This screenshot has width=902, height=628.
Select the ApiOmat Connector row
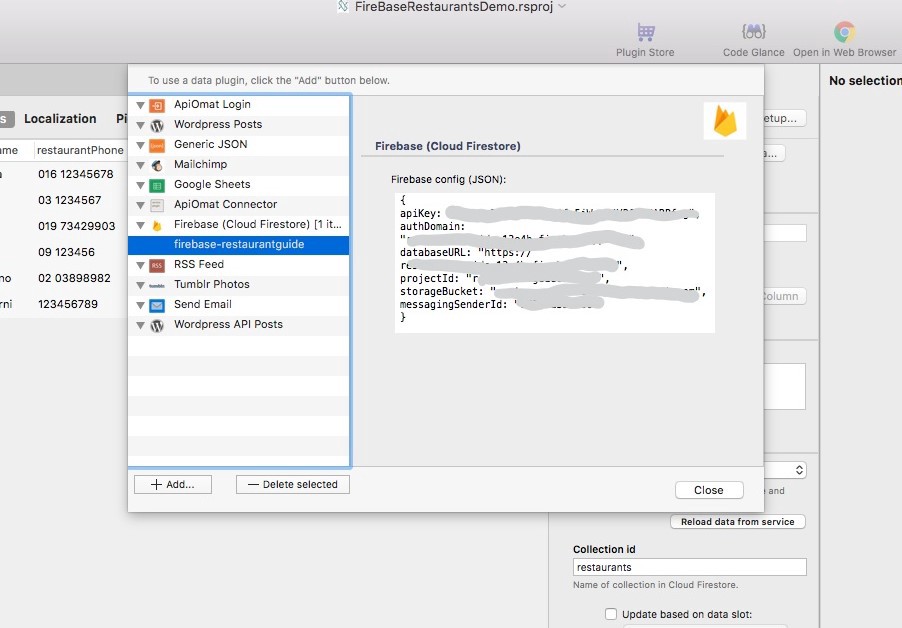tap(239, 205)
